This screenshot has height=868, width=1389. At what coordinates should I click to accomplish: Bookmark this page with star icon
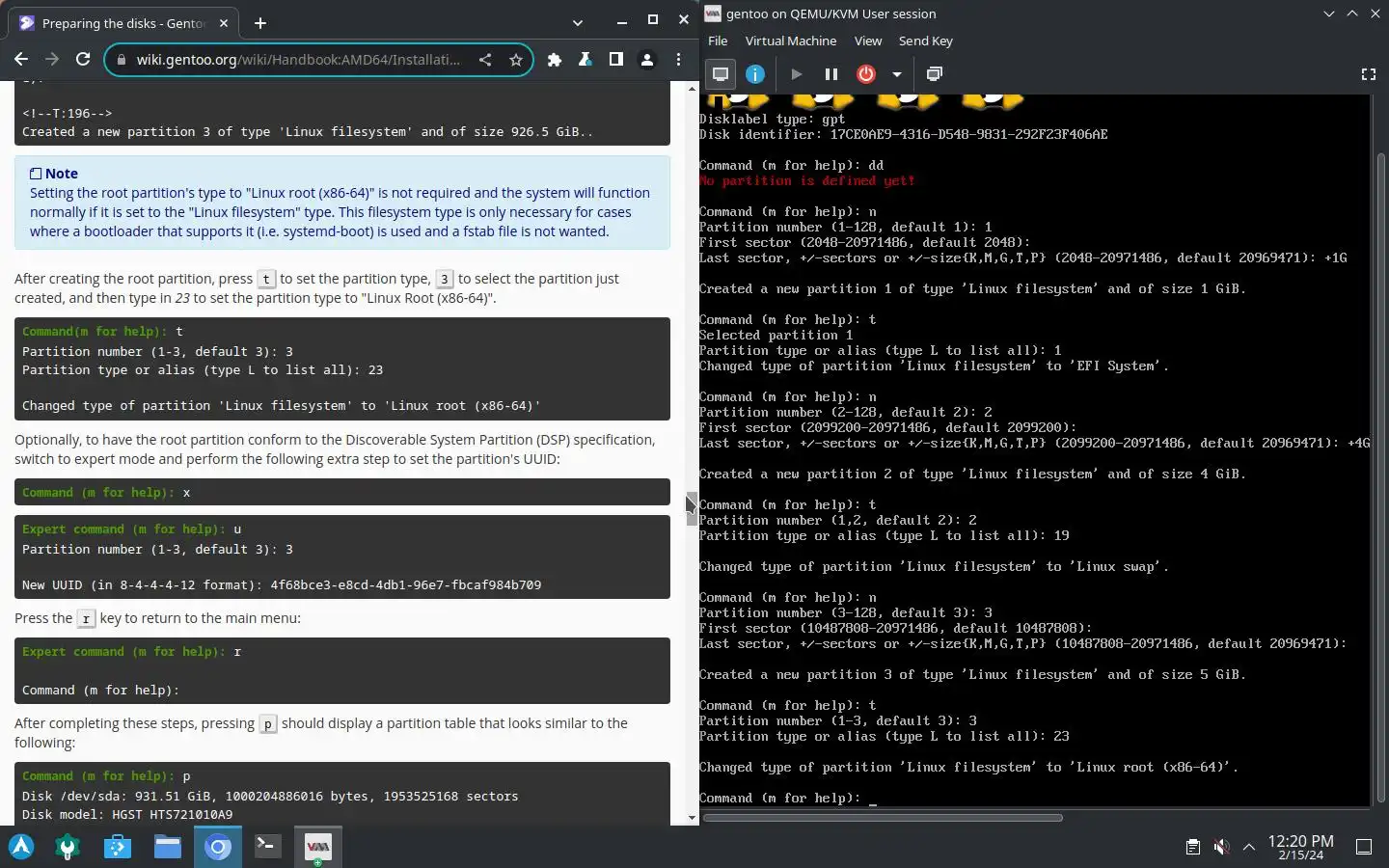(x=516, y=60)
